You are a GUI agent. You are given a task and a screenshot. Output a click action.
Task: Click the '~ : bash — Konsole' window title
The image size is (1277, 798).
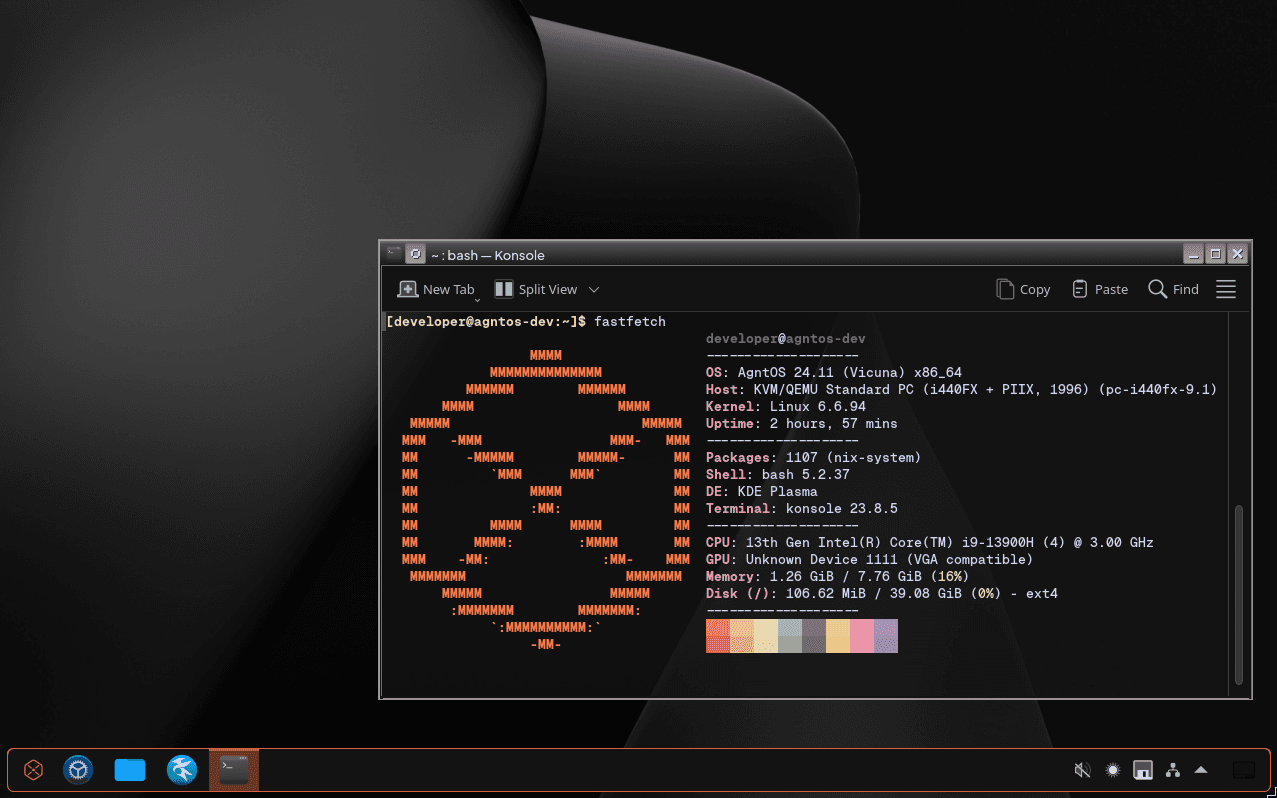(x=488, y=255)
